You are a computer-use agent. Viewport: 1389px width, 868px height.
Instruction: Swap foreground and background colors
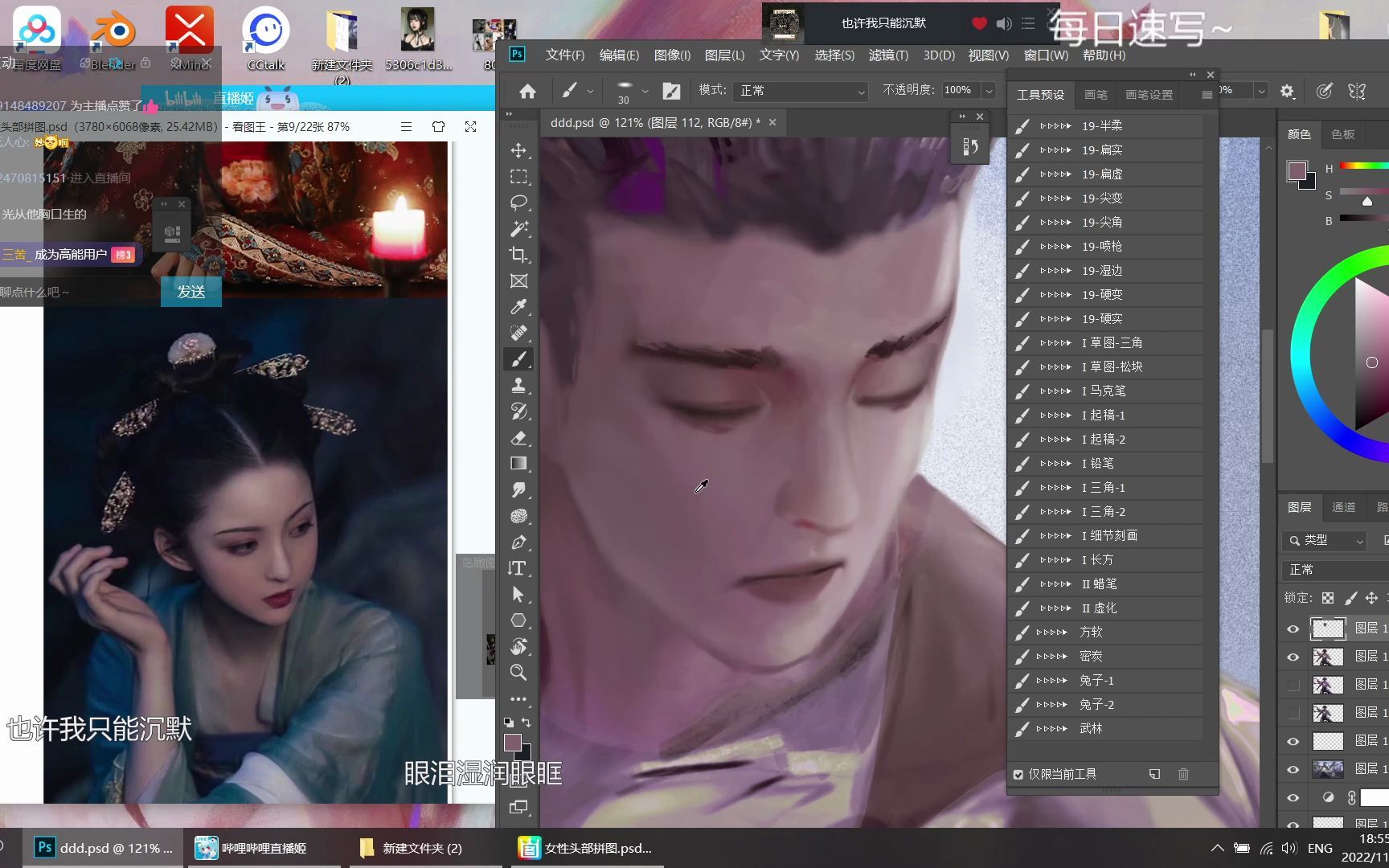click(x=526, y=722)
